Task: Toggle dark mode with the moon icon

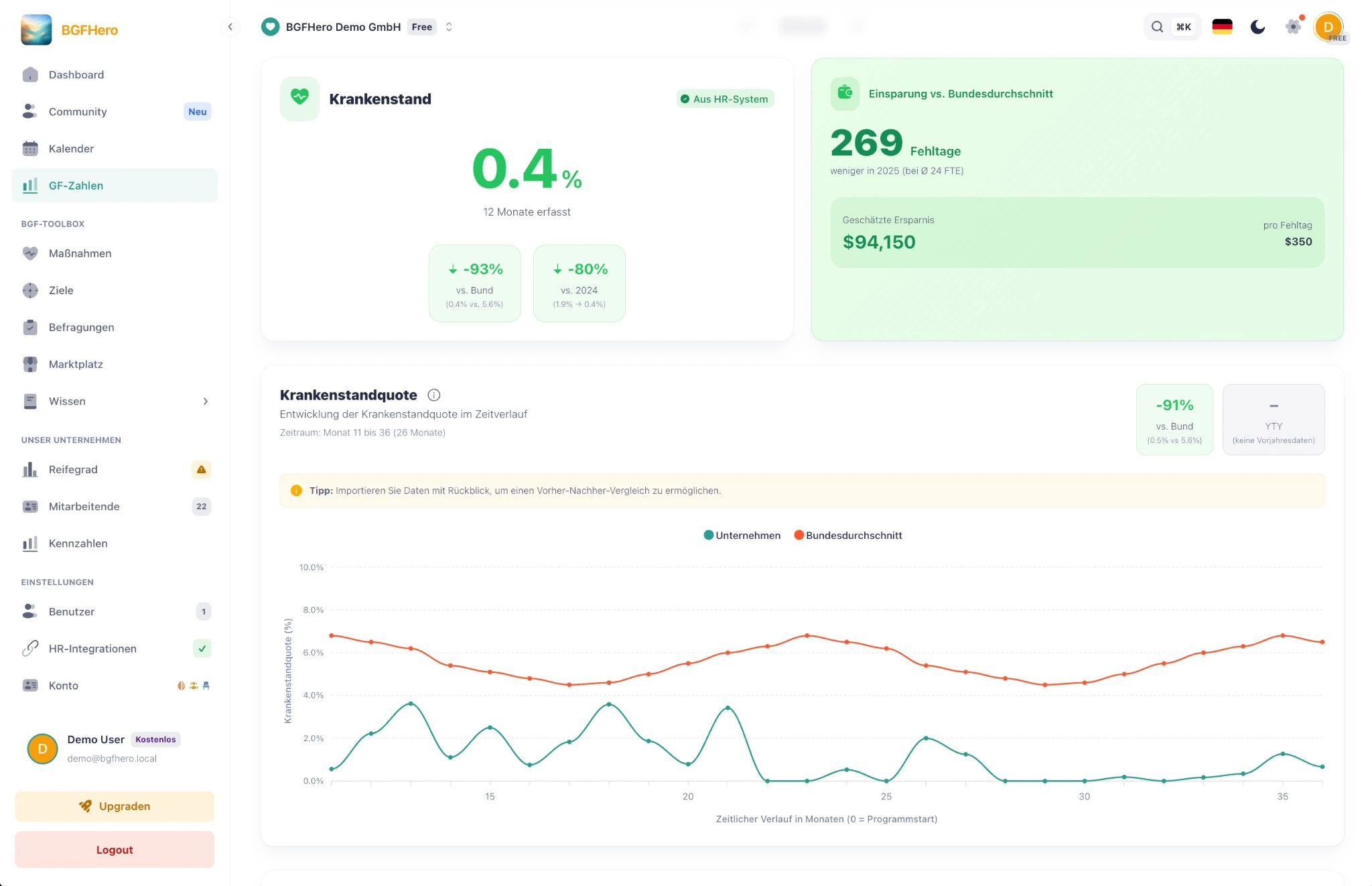Action: [1257, 27]
